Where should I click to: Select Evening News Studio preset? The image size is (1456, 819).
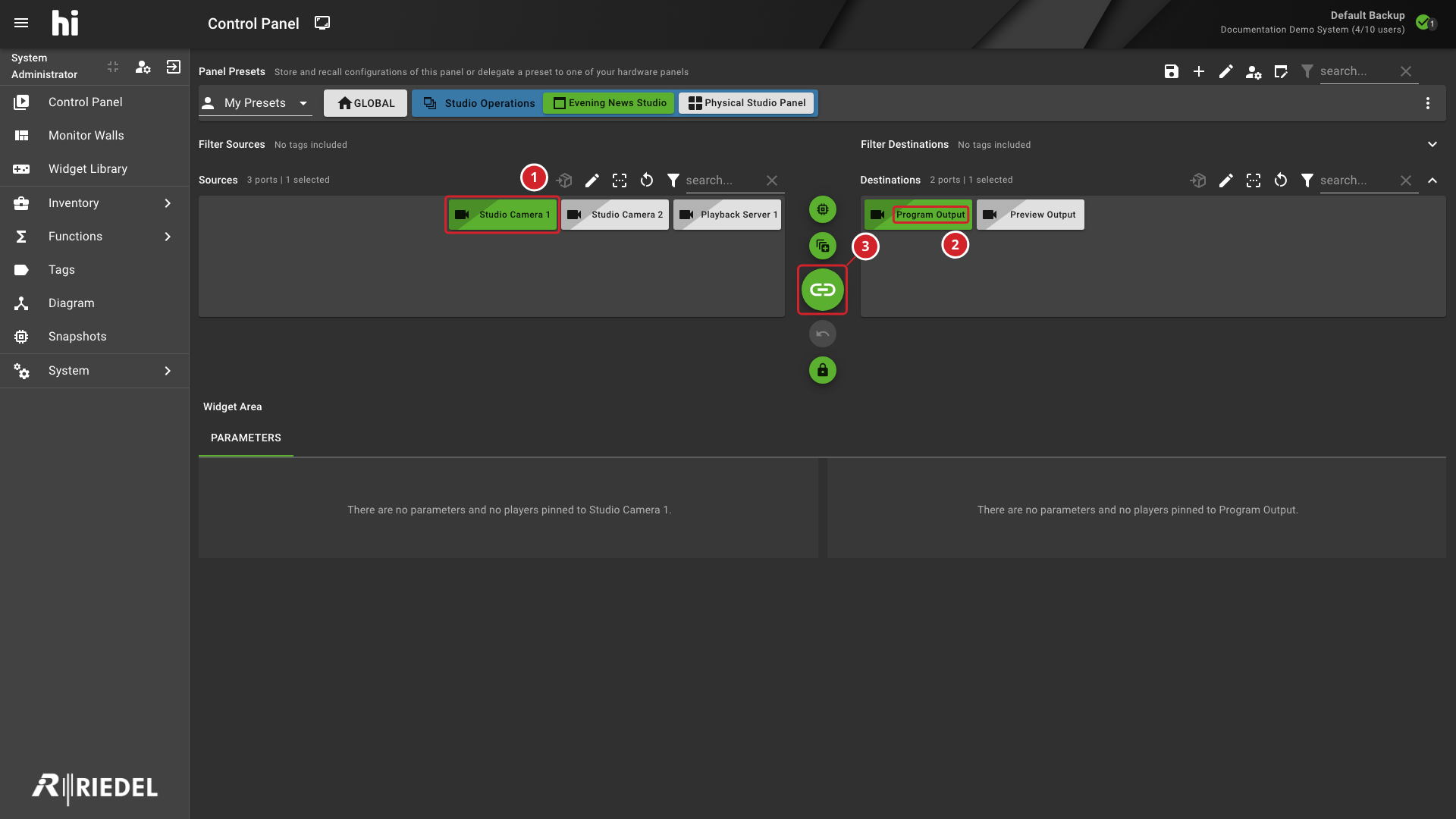[609, 103]
